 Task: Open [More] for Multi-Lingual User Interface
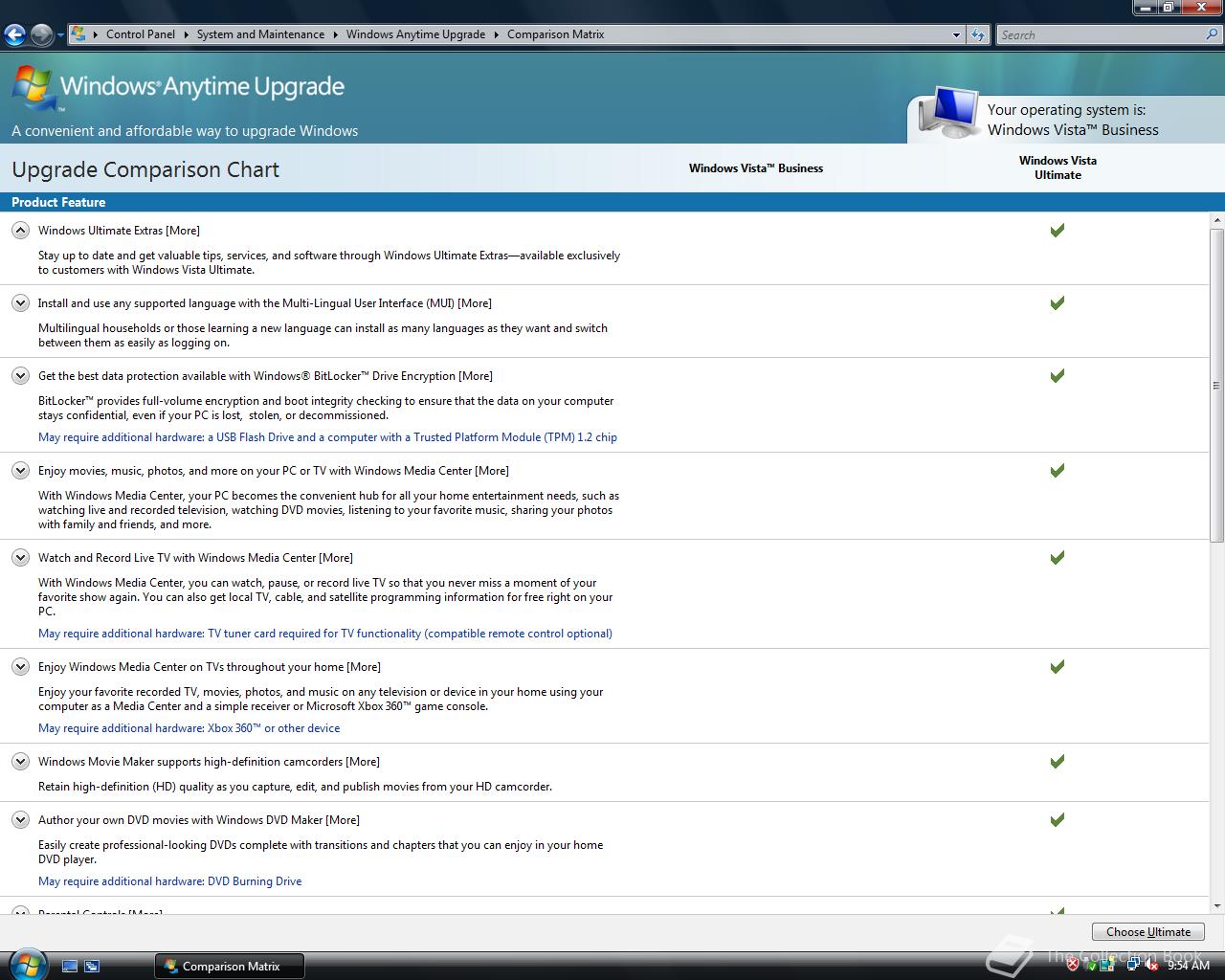(475, 303)
